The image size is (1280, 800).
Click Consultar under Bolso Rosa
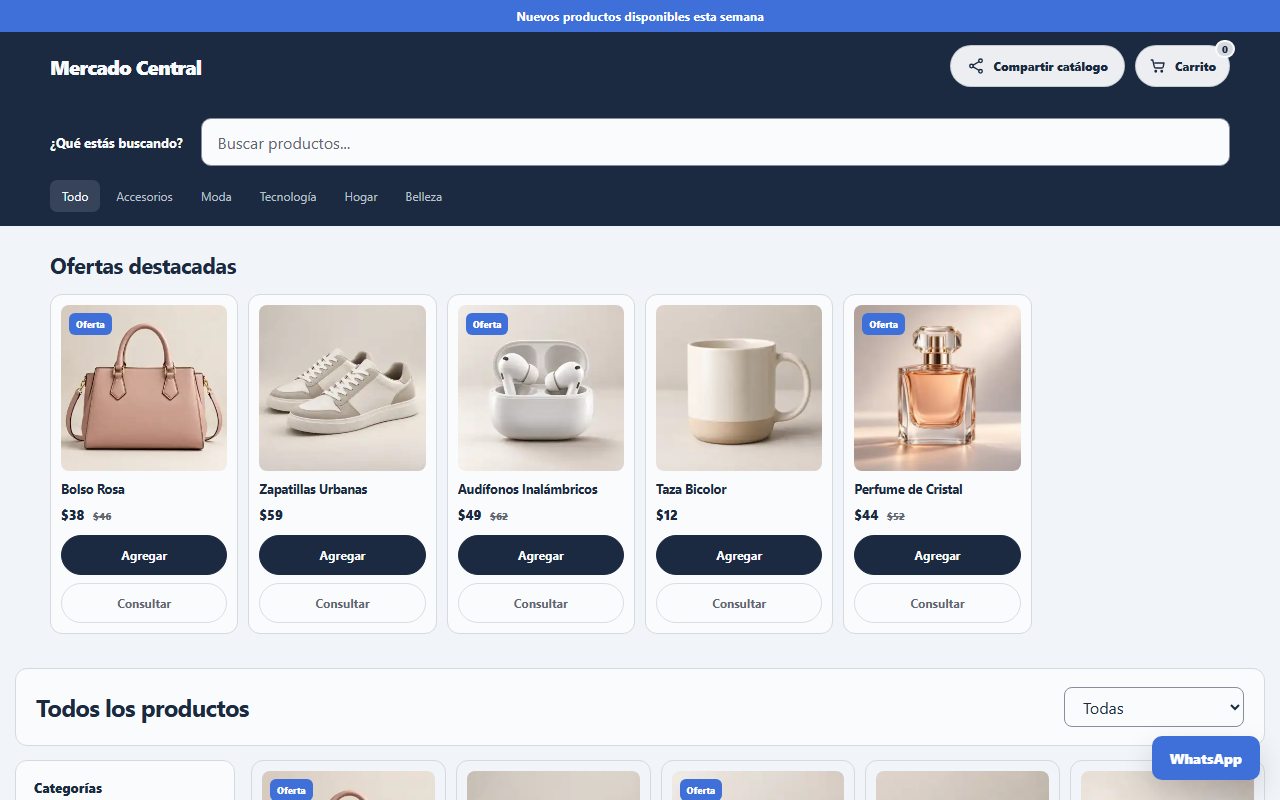click(144, 603)
